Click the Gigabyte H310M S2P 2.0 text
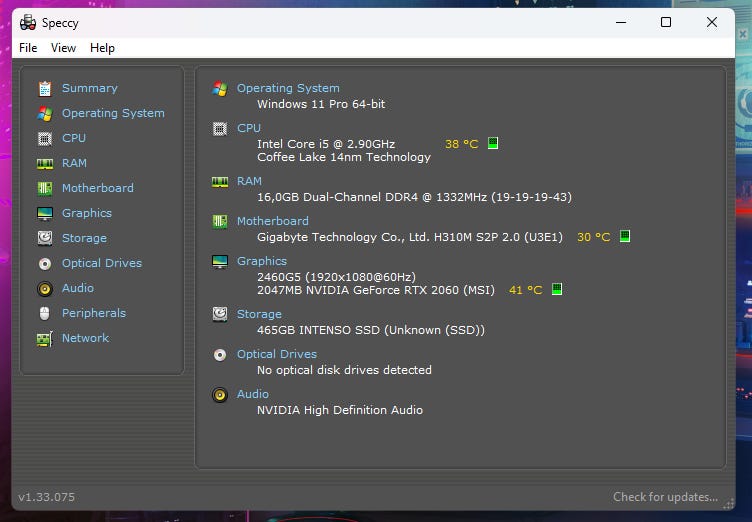Screen dimensions: 752x522 (410, 237)
